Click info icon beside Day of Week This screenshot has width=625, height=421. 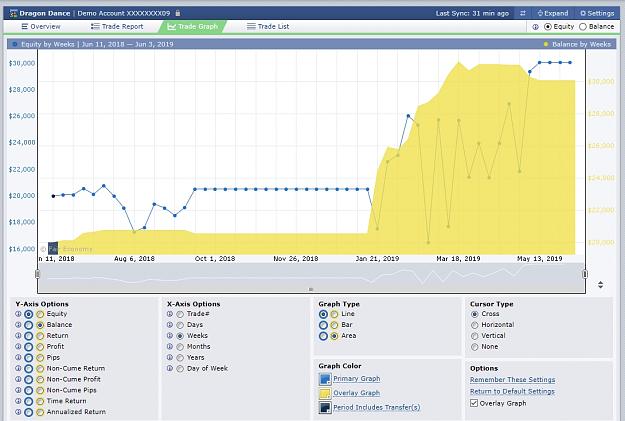pyautogui.click(x=170, y=368)
